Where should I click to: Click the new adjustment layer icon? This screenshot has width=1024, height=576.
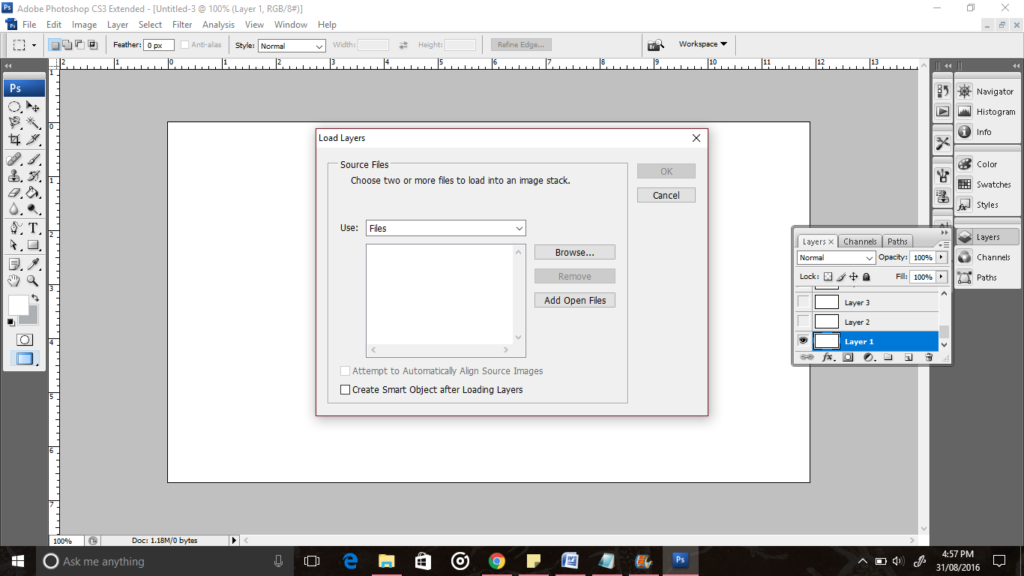(x=868, y=357)
